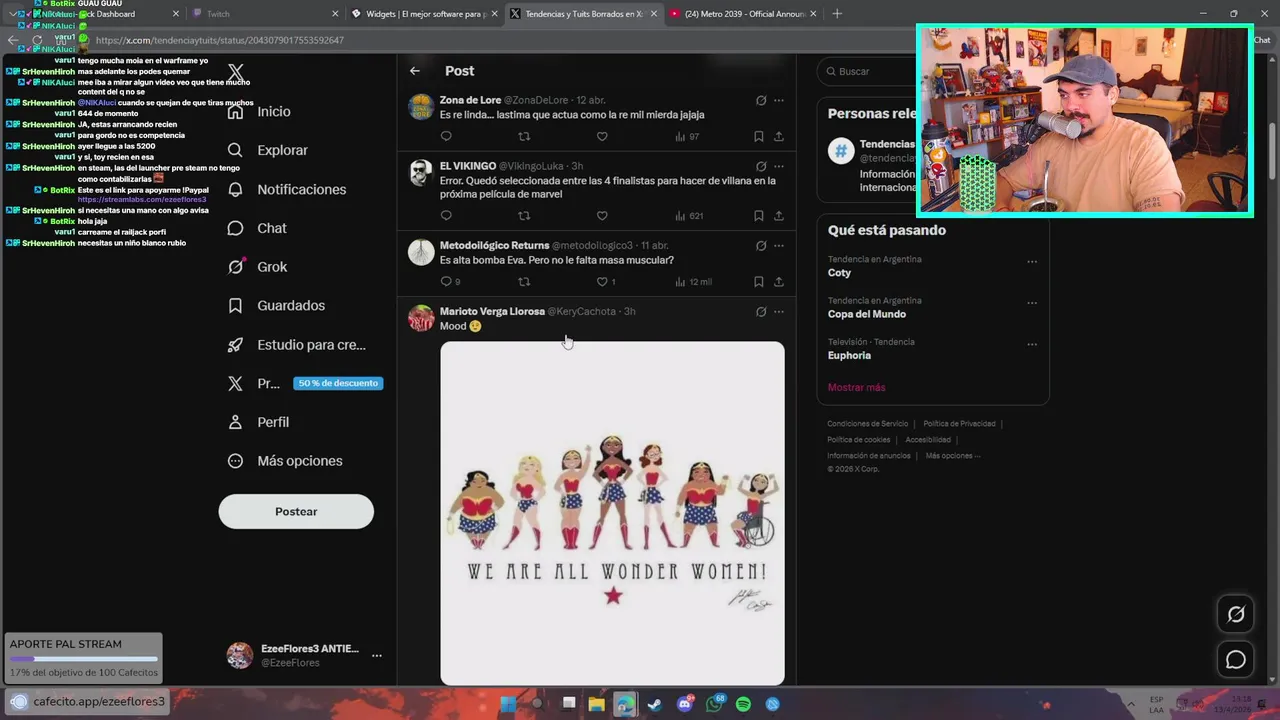Open Política de Privacidad link

coord(959,424)
